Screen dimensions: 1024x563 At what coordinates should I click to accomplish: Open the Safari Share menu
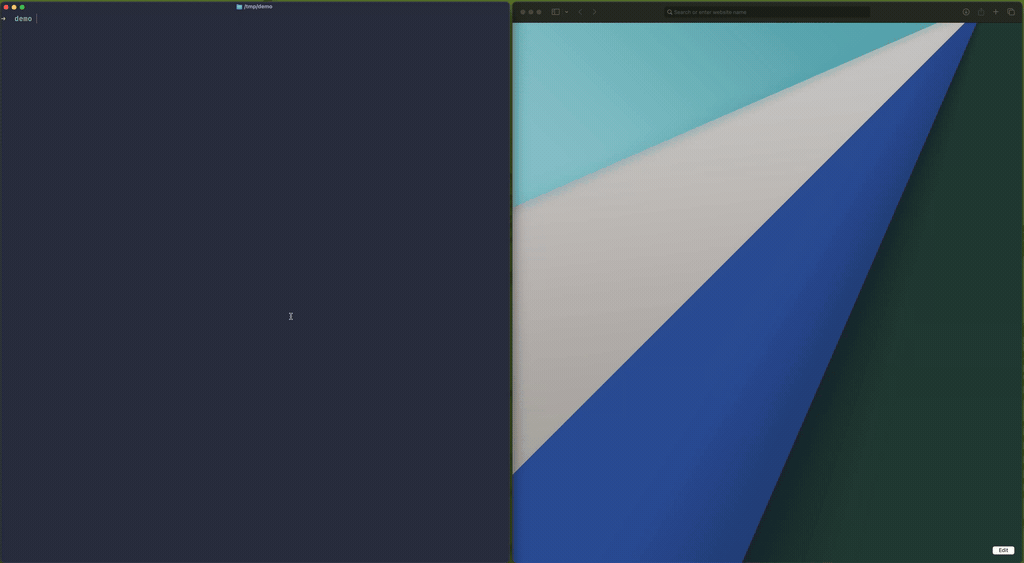point(981,12)
